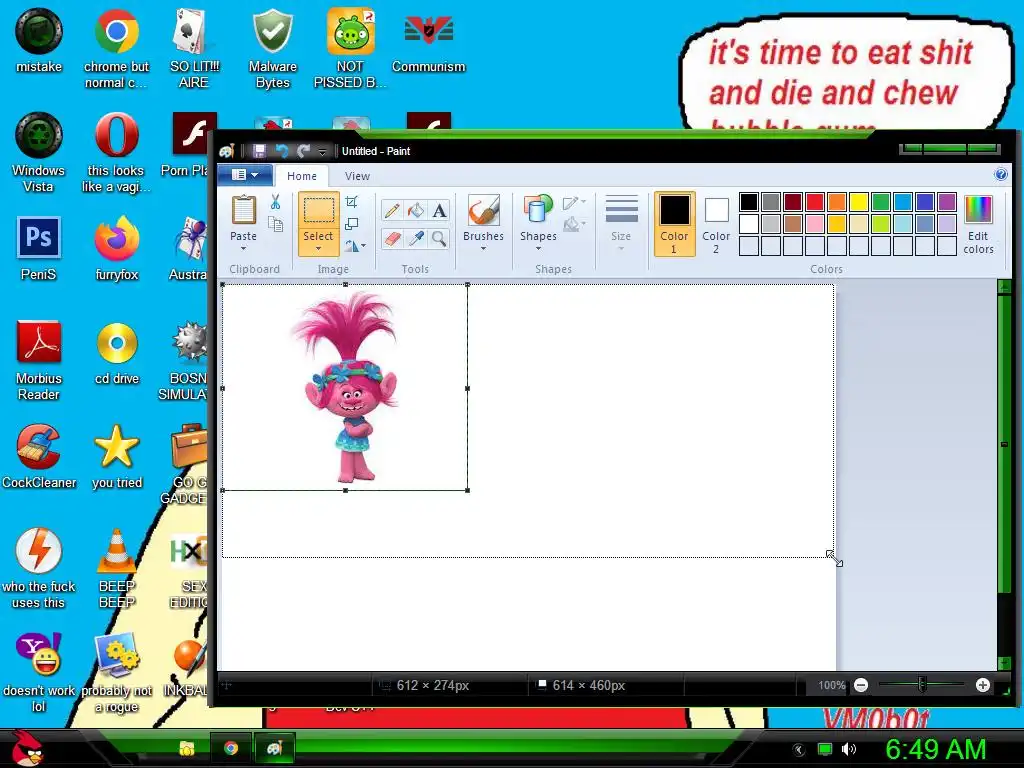Open the cd drive desktop icon
Viewport: 1024px width, 768px height.
click(117, 352)
